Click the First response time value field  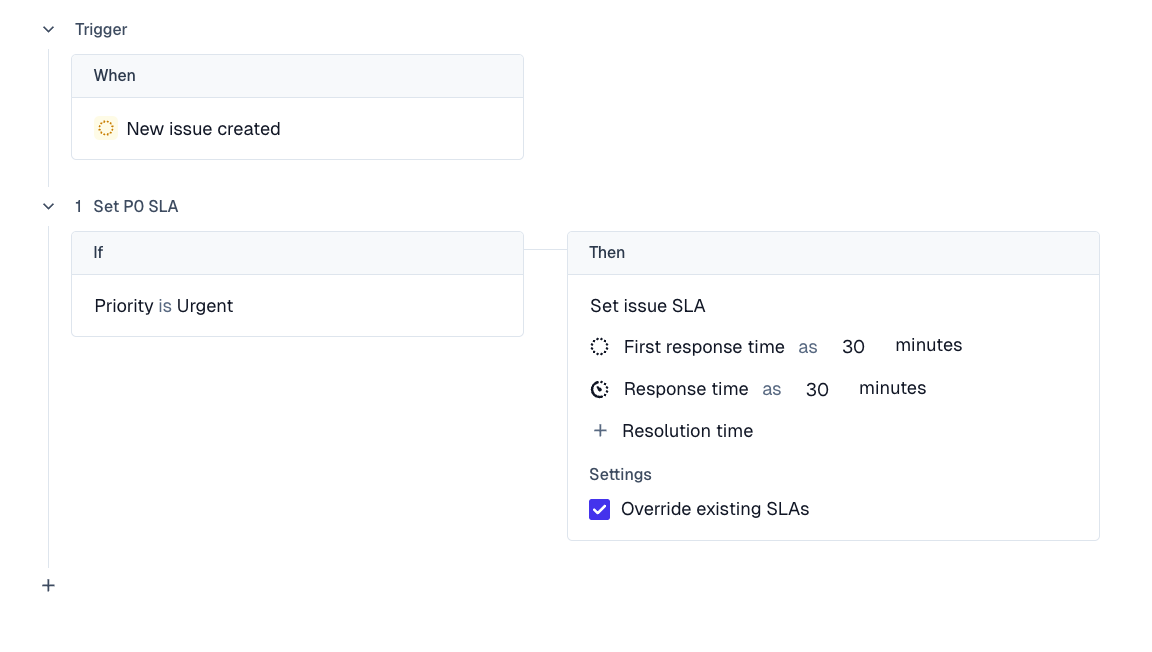[853, 347]
